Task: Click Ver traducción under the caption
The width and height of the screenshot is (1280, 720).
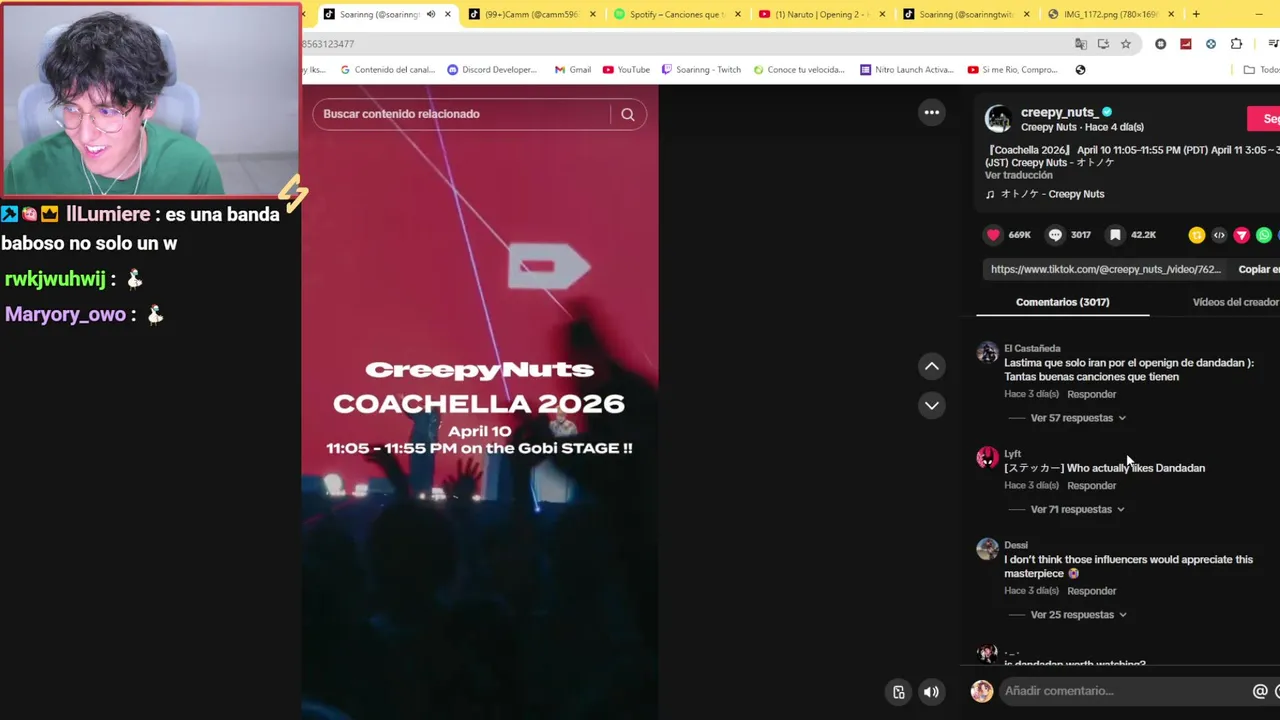Action: pos(1019,175)
